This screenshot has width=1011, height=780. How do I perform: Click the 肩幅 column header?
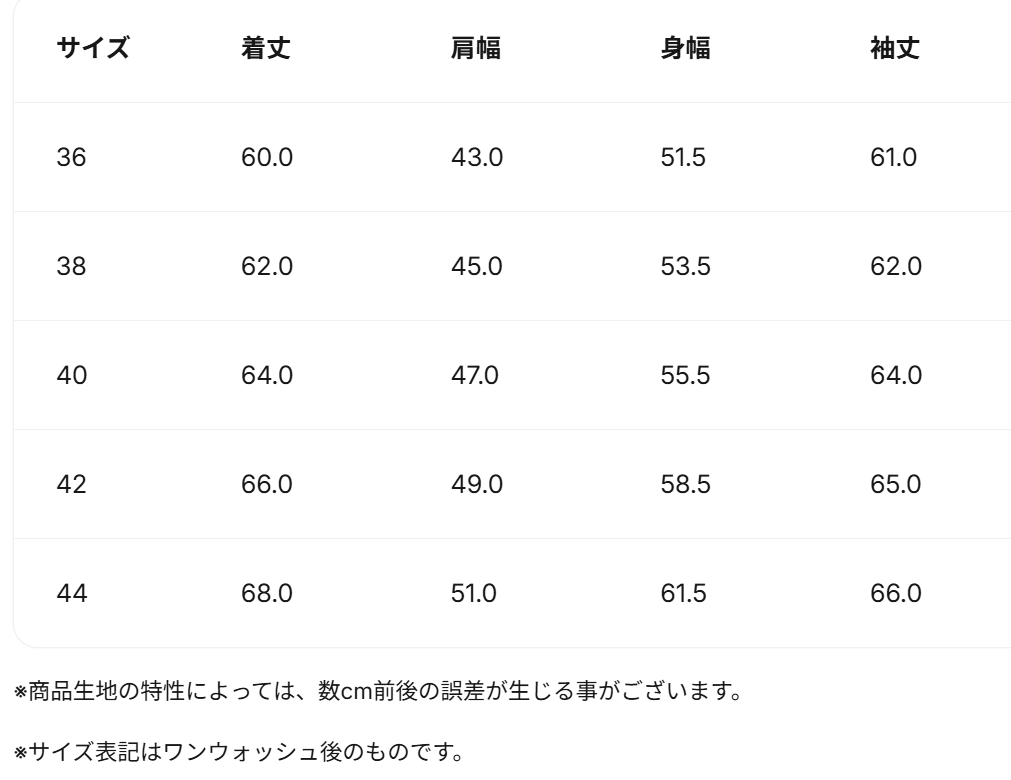[x=476, y=48]
